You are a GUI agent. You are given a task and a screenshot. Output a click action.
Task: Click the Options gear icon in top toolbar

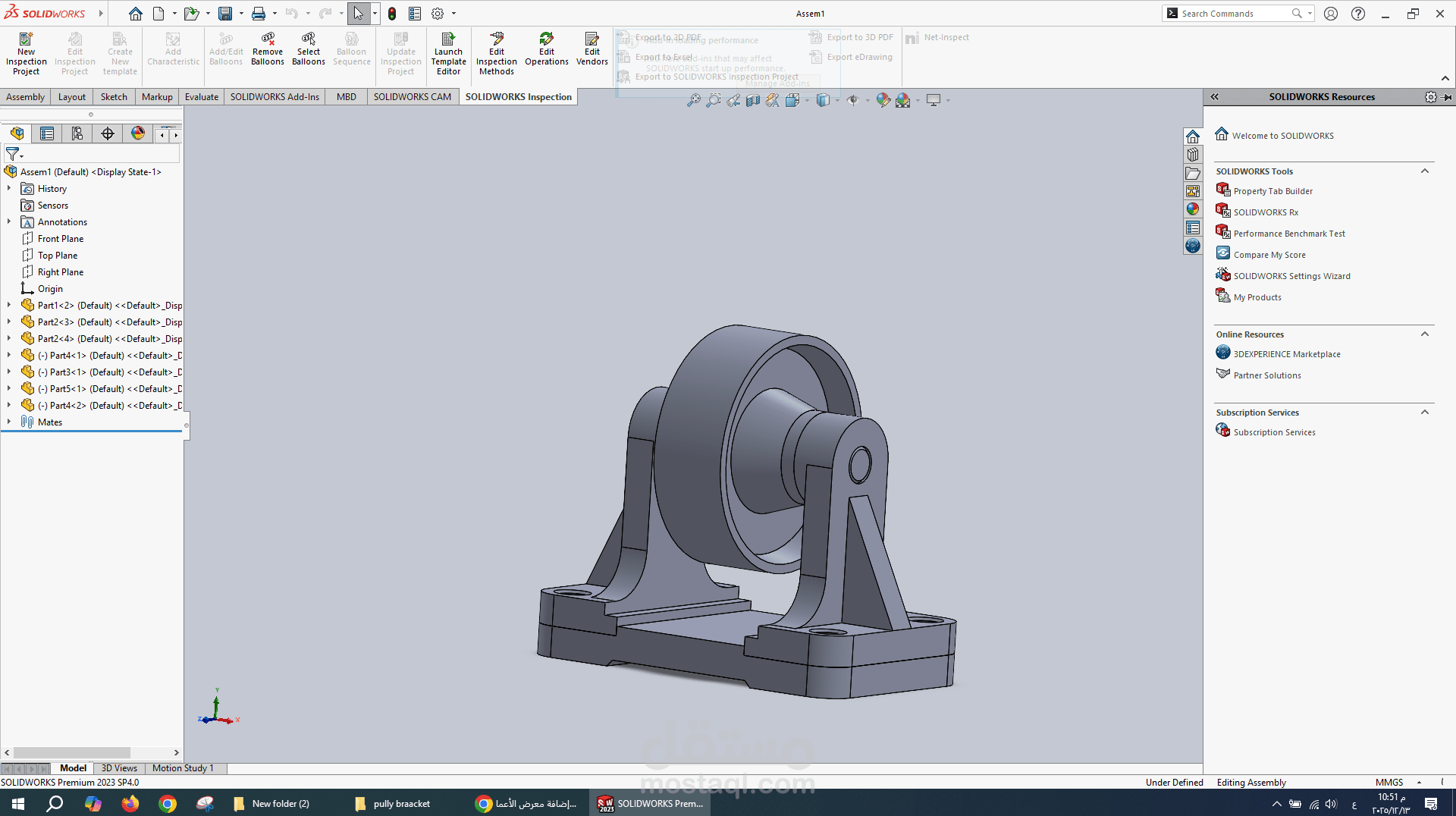tap(438, 14)
